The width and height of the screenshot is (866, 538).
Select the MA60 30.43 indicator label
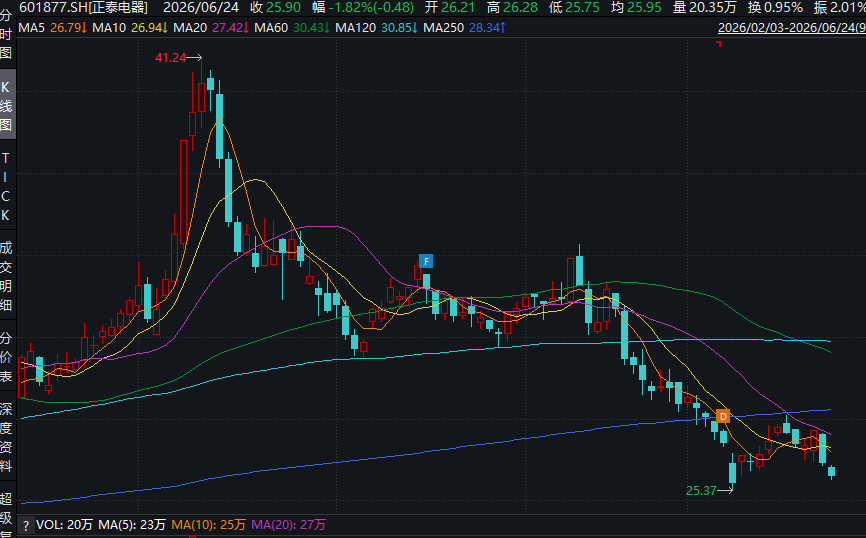292,28
